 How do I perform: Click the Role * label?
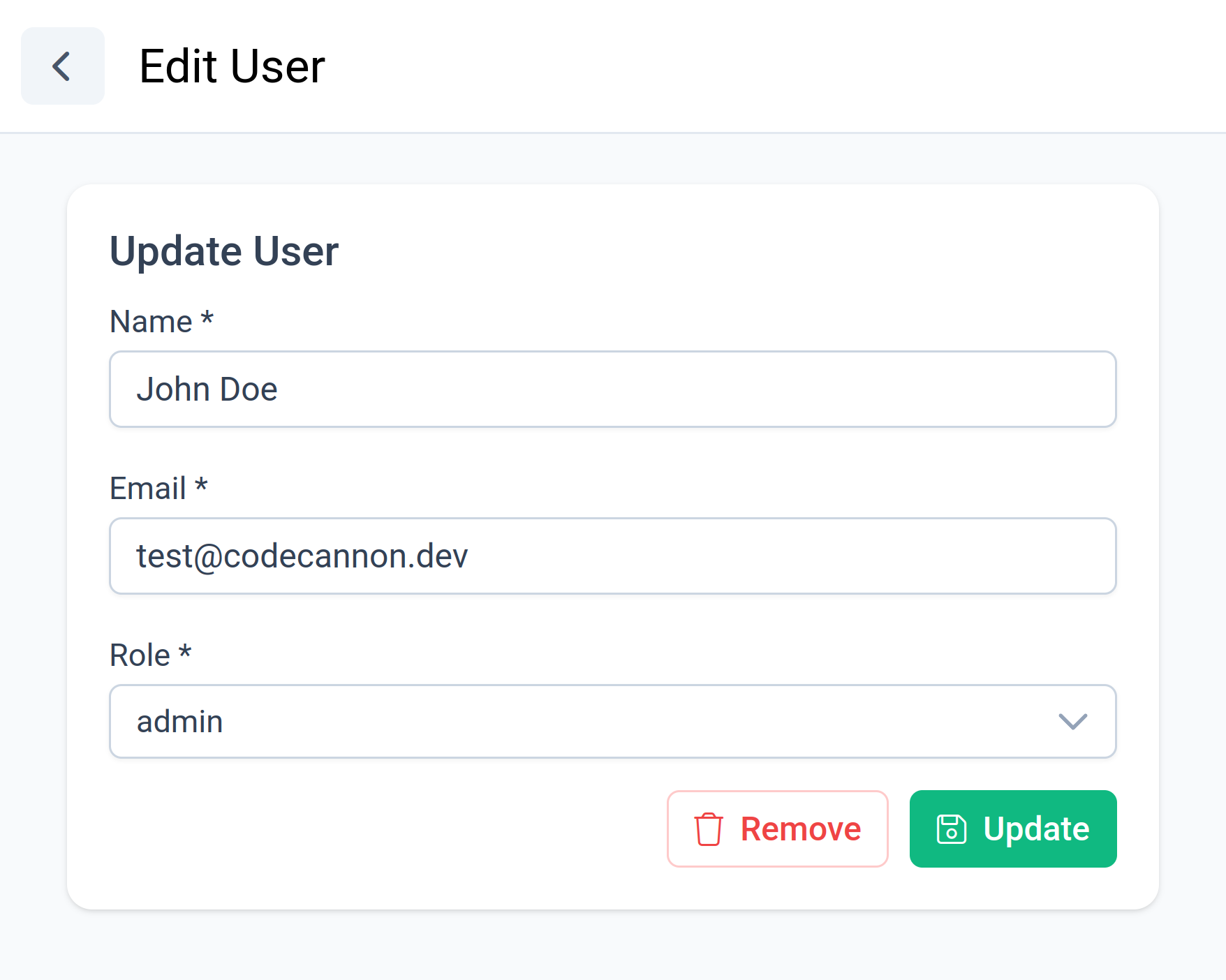150,655
